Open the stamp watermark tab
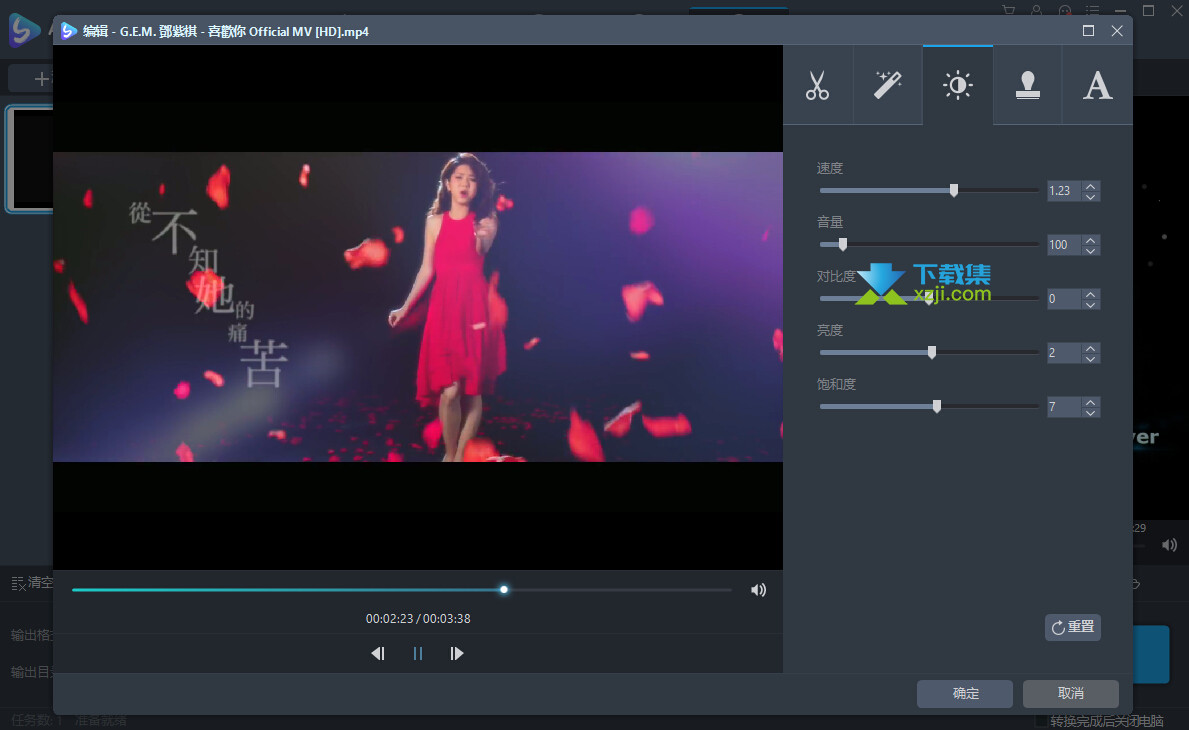Viewport: 1189px width, 730px height. pos(1027,85)
